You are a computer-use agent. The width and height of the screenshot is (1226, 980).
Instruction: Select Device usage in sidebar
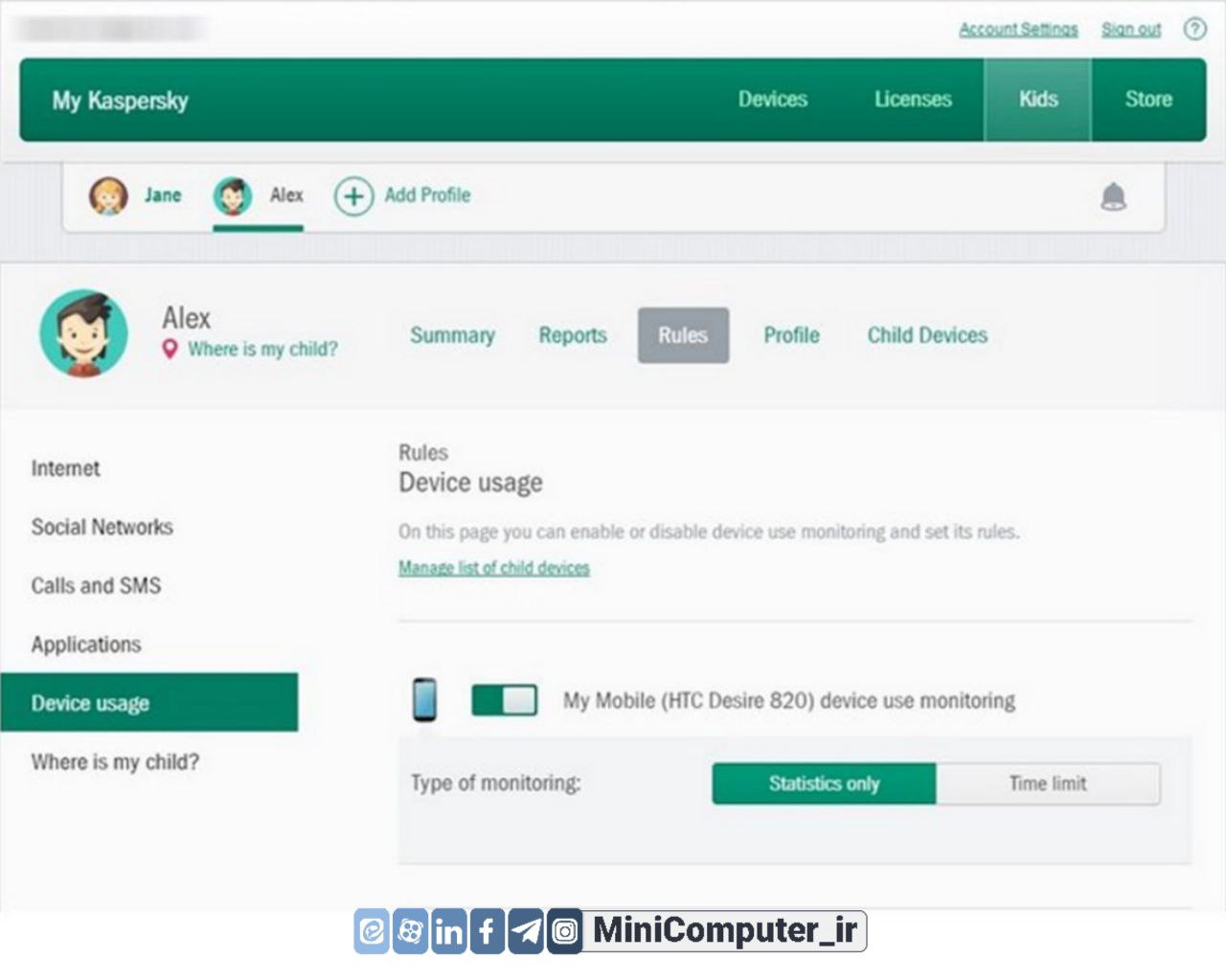click(149, 702)
